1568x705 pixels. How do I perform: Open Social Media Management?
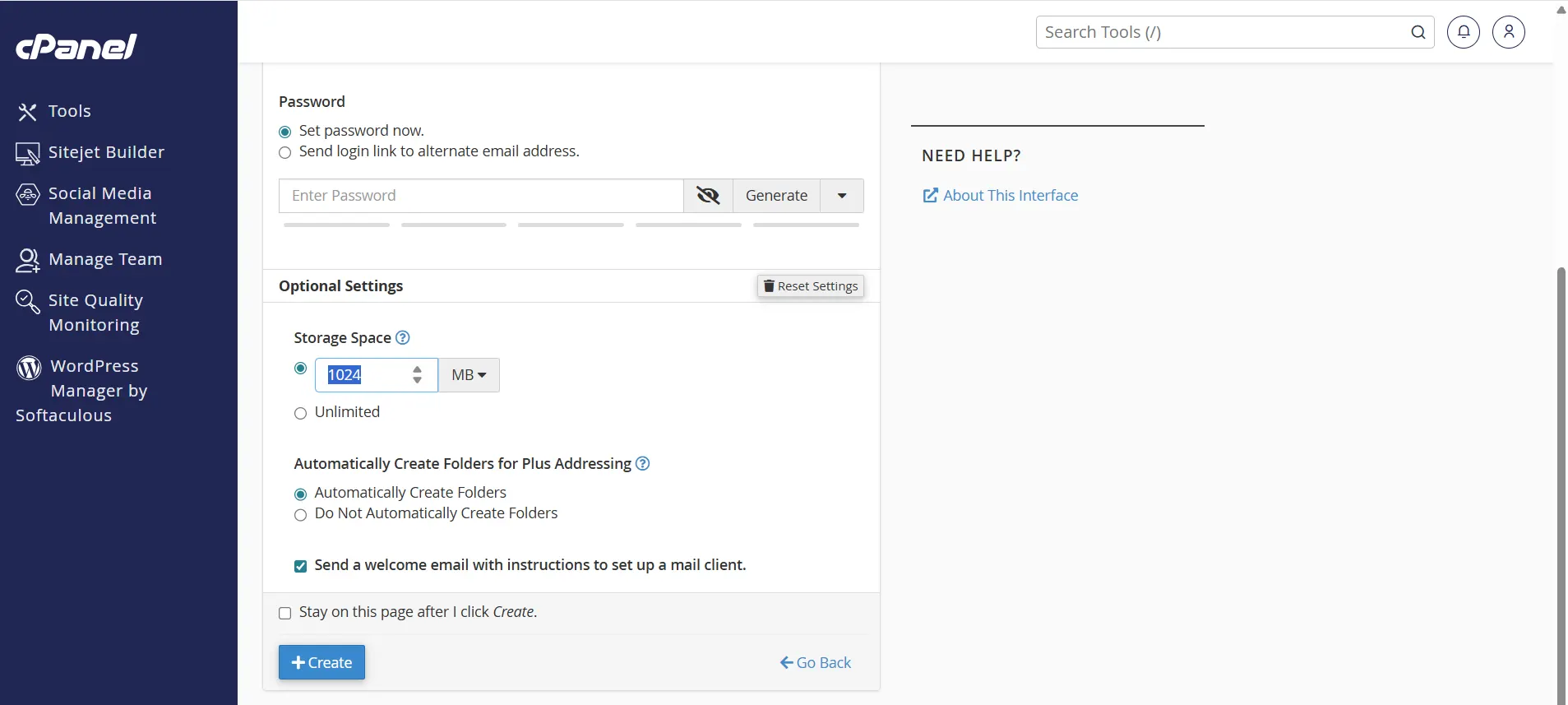click(102, 206)
